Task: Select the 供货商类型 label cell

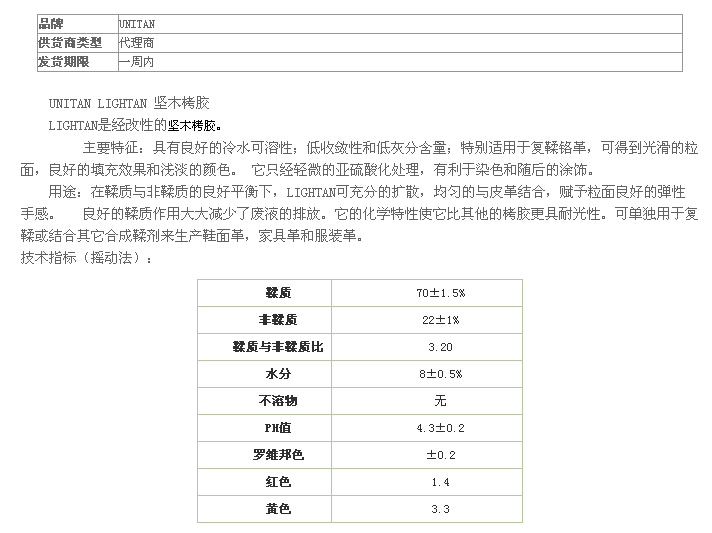Action: tap(75, 43)
